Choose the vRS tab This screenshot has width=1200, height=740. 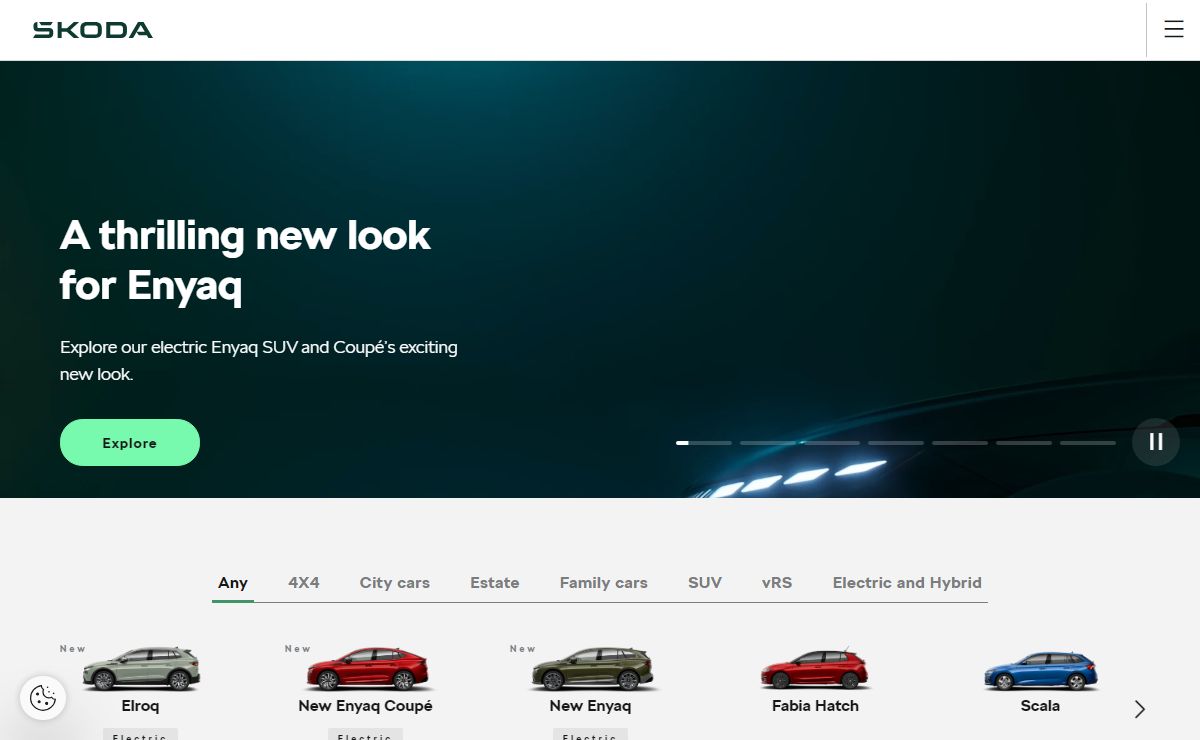pos(777,583)
